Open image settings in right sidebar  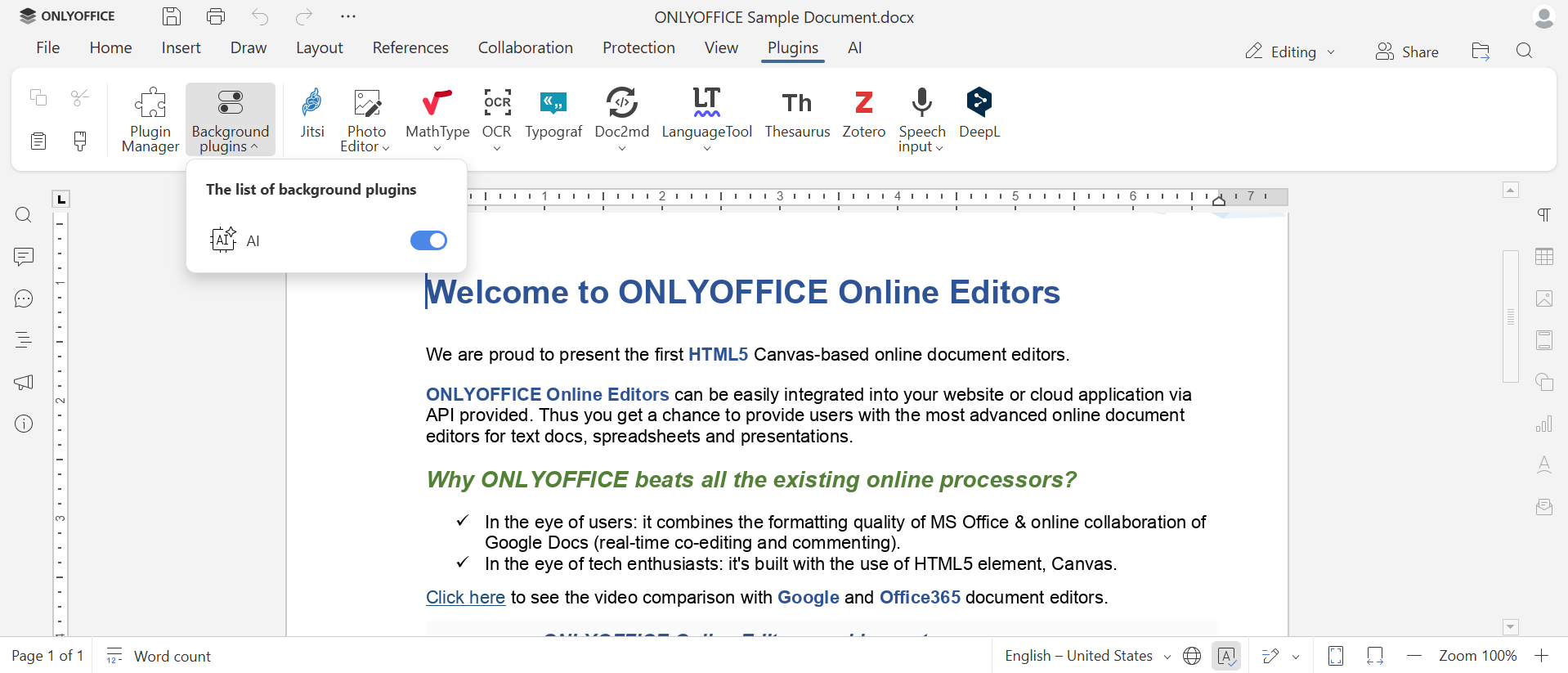1544,298
